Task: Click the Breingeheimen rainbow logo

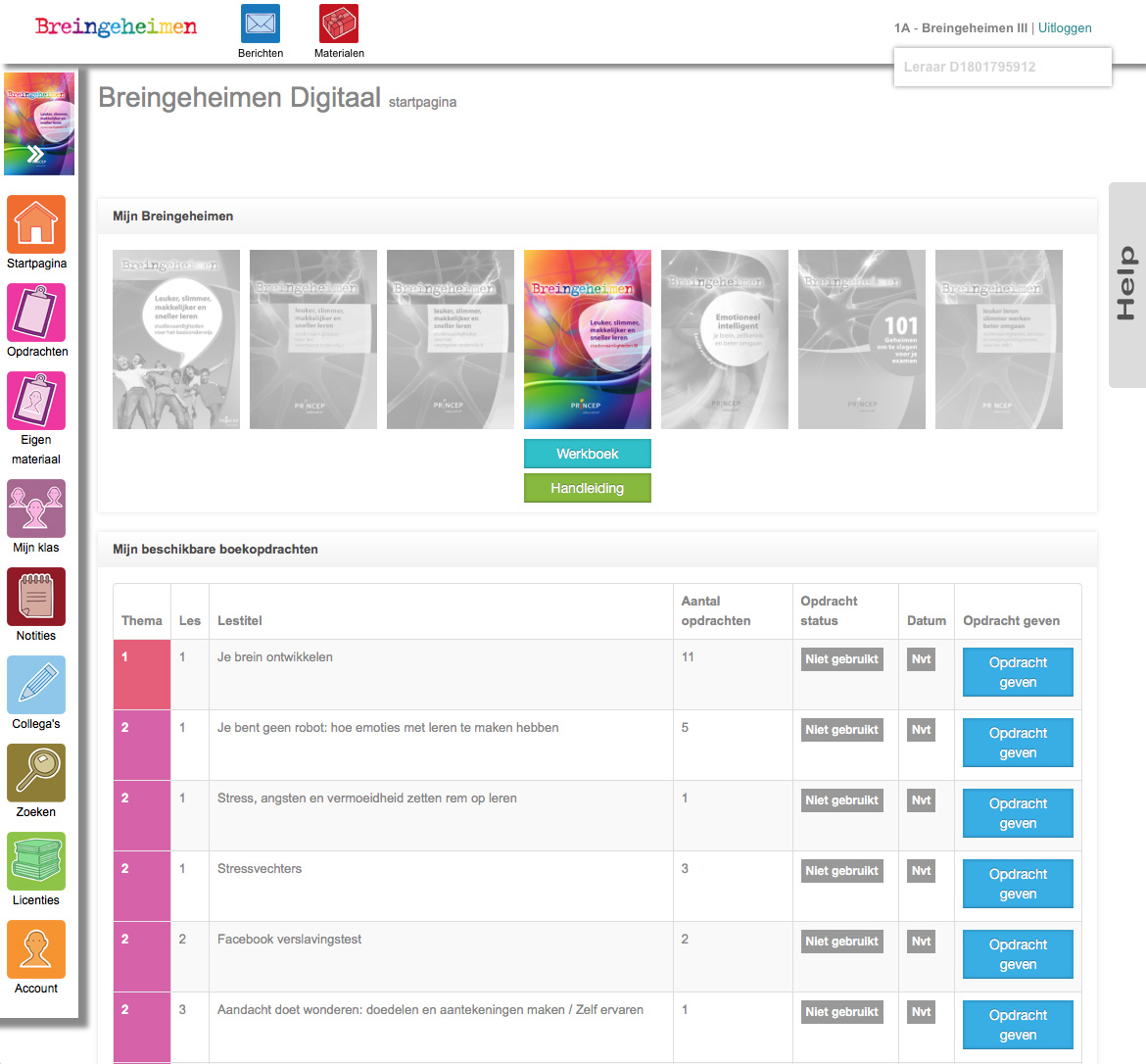Action: [117, 27]
